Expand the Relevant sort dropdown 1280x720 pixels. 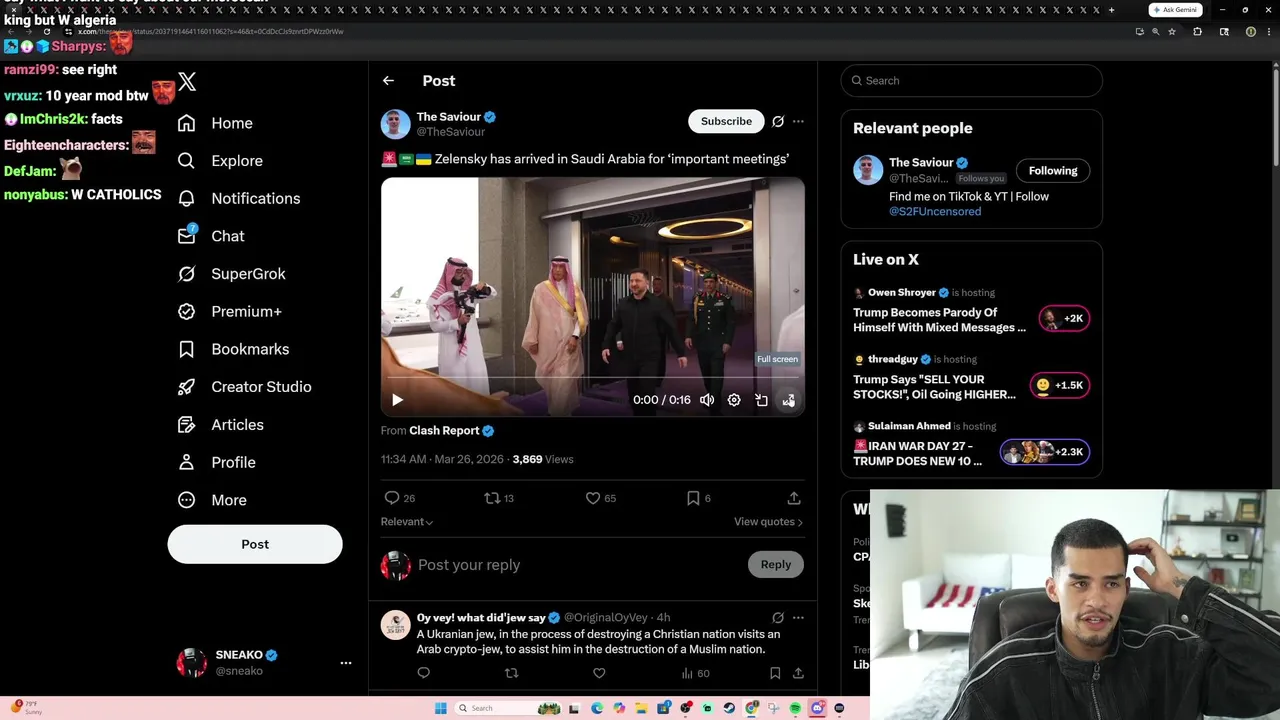[406, 522]
